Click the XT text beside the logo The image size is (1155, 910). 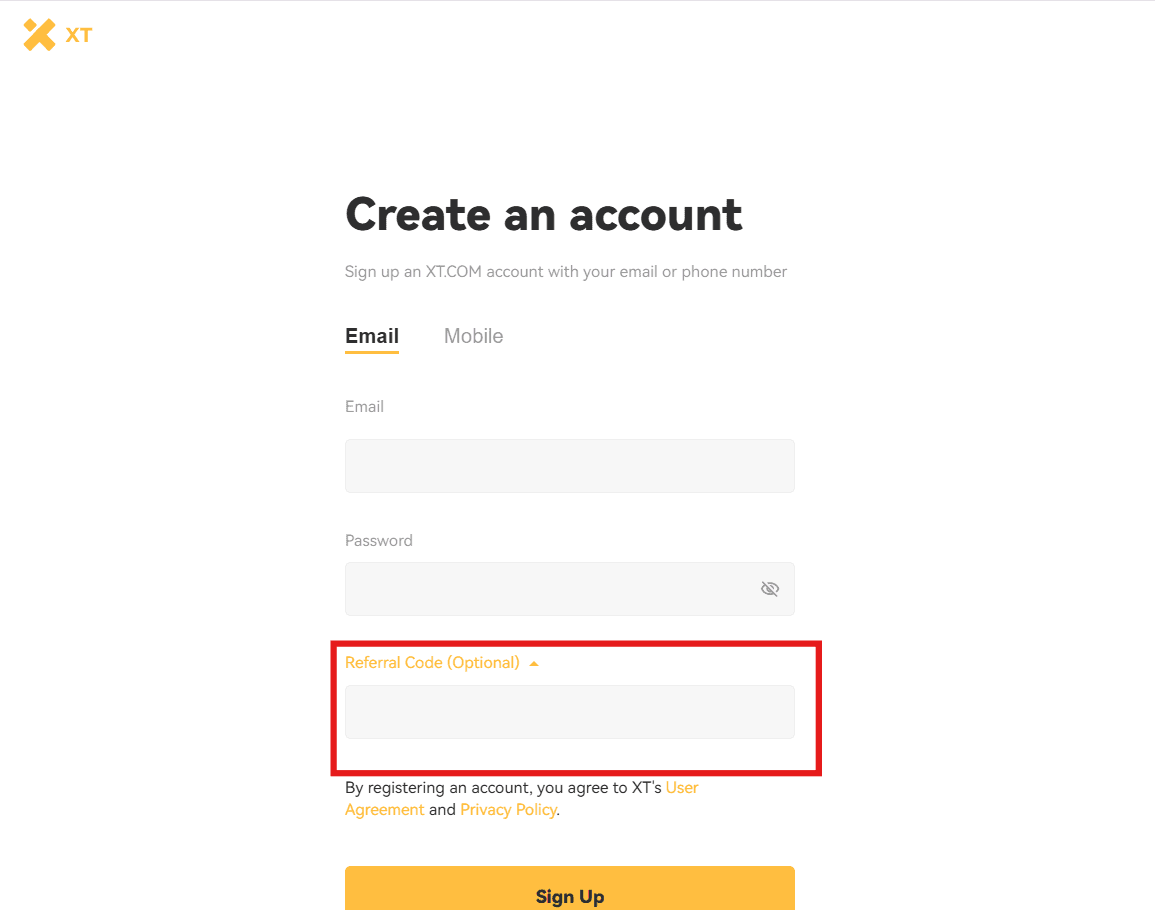coord(79,35)
